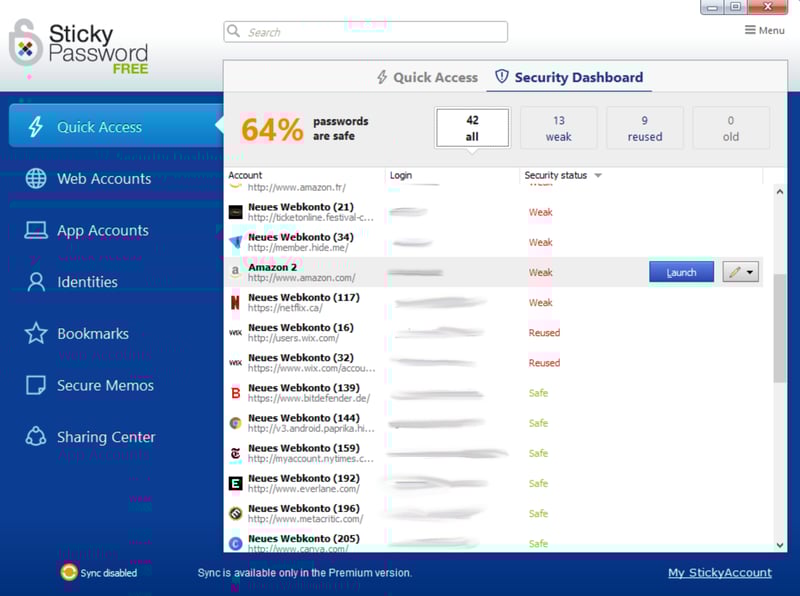
Task: Click the Web Accounts globe icon
Action: pos(36,178)
